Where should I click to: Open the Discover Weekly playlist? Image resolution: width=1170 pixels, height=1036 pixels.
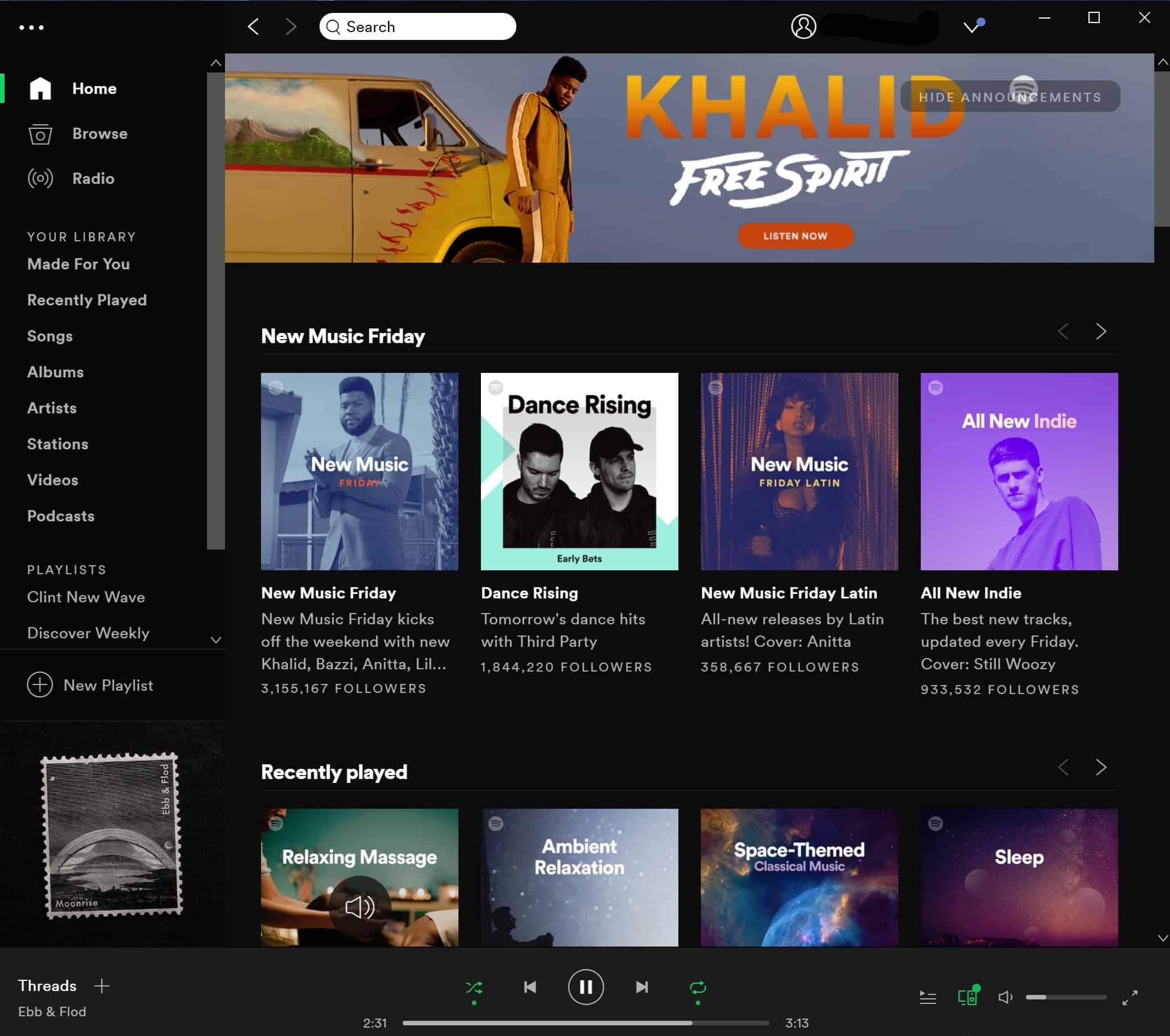pos(88,633)
